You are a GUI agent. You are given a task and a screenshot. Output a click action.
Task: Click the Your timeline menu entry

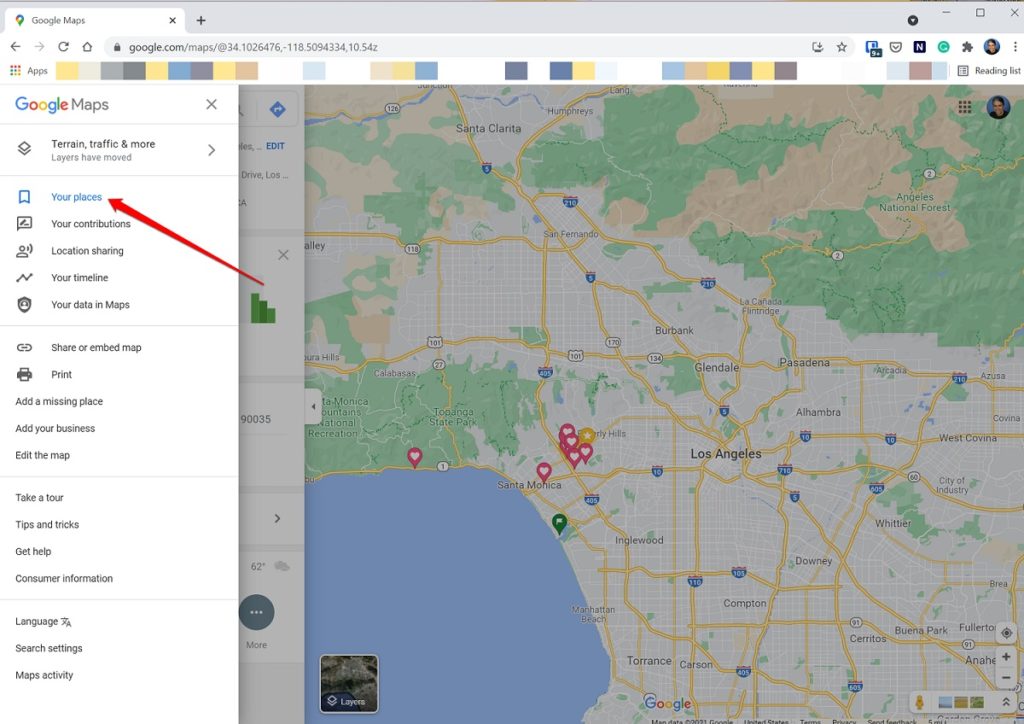click(79, 278)
